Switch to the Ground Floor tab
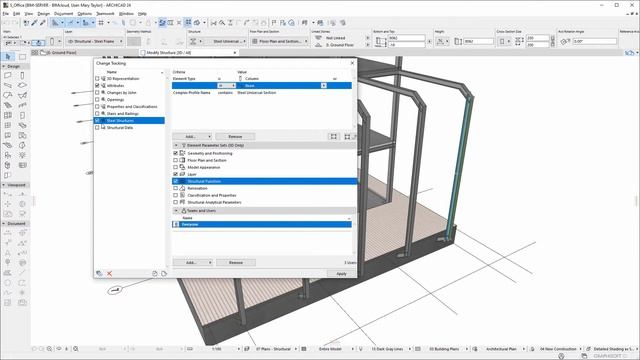Image resolution: width=640 pixels, height=360 pixels. (x=61, y=53)
